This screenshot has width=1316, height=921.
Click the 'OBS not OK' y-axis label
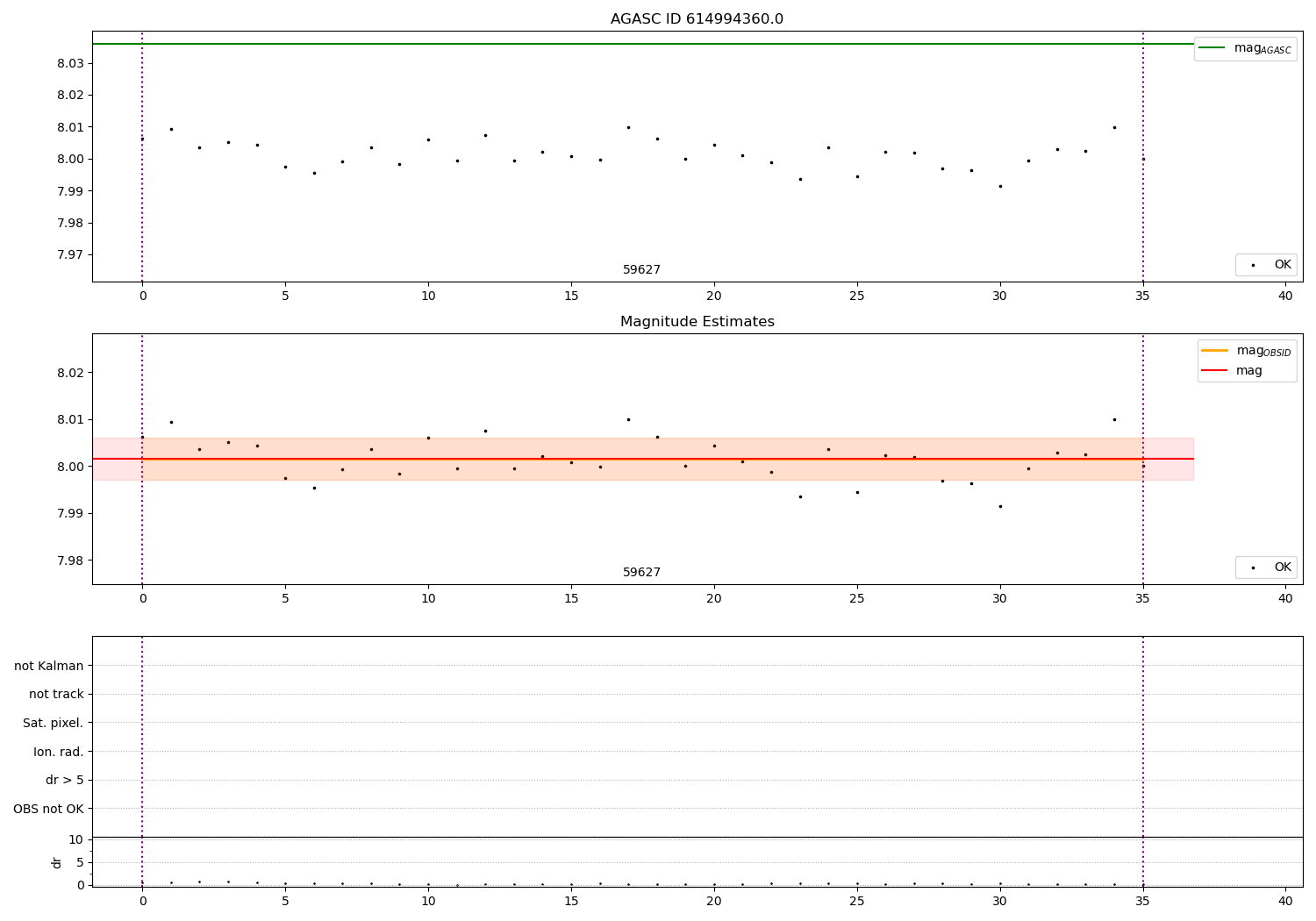(49, 809)
